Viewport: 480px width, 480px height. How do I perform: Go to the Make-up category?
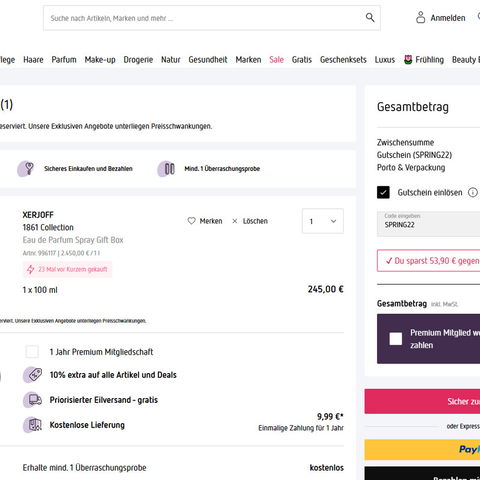(100, 60)
